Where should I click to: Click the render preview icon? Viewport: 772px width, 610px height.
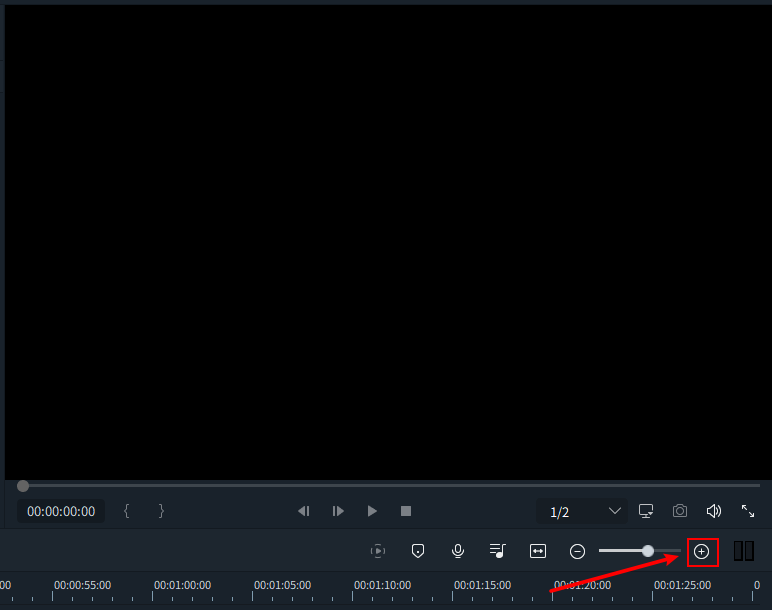click(x=378, y=551)
